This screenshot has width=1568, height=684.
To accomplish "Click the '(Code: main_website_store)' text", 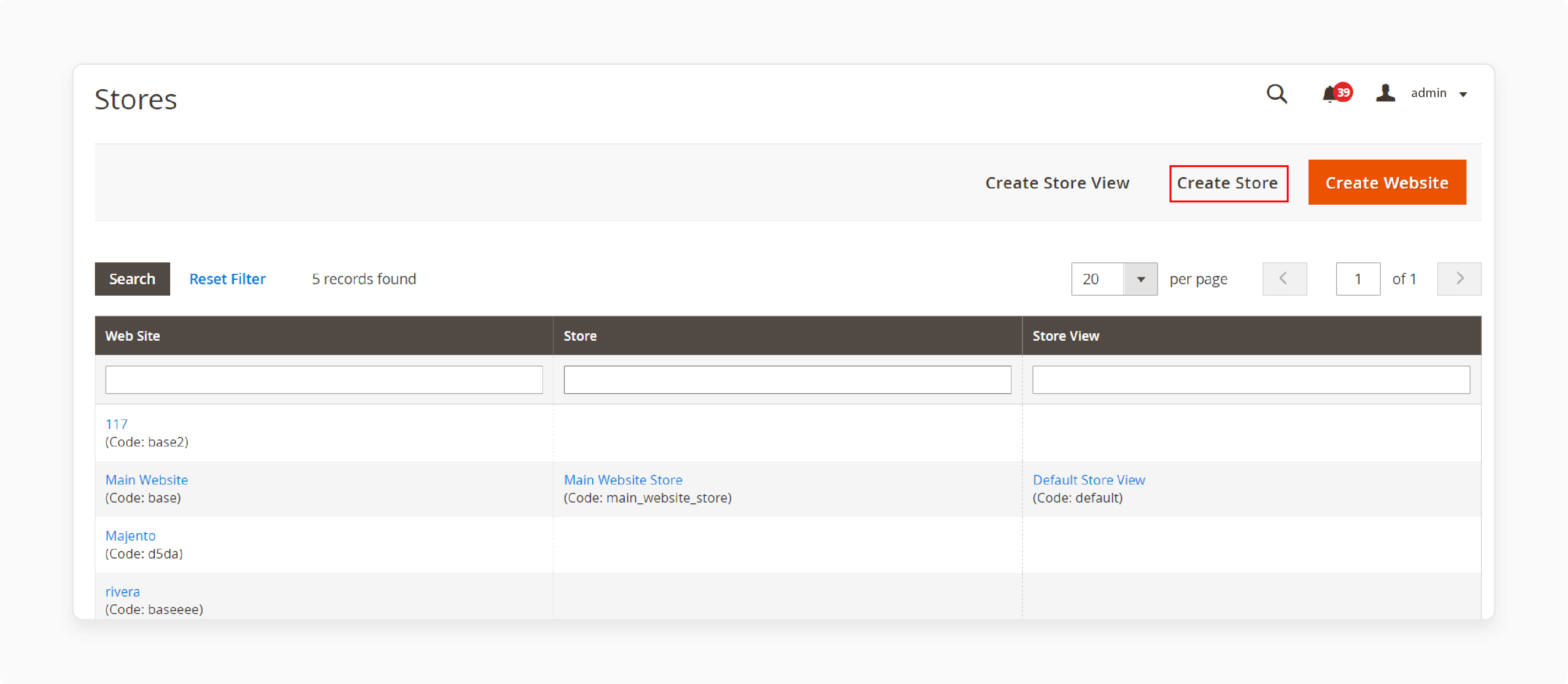I will 647,498.
